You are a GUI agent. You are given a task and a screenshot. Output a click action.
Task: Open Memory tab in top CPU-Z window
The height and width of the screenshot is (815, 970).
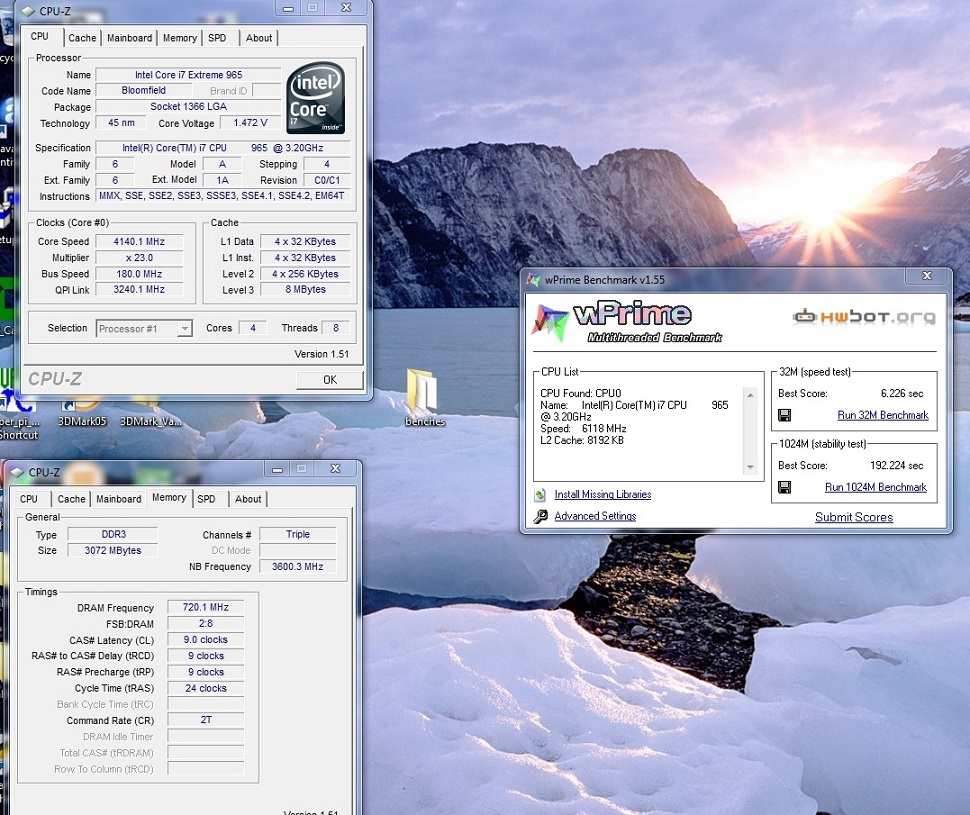179,38
